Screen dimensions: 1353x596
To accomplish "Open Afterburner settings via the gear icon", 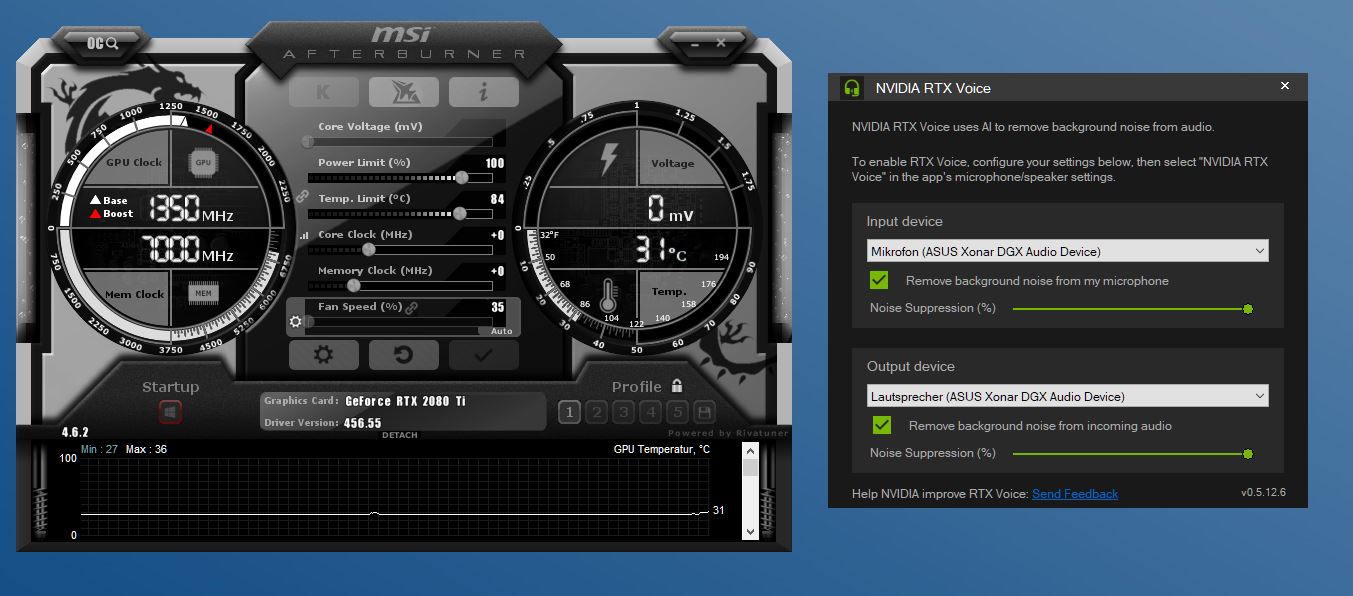I will [x=323, y=354].
